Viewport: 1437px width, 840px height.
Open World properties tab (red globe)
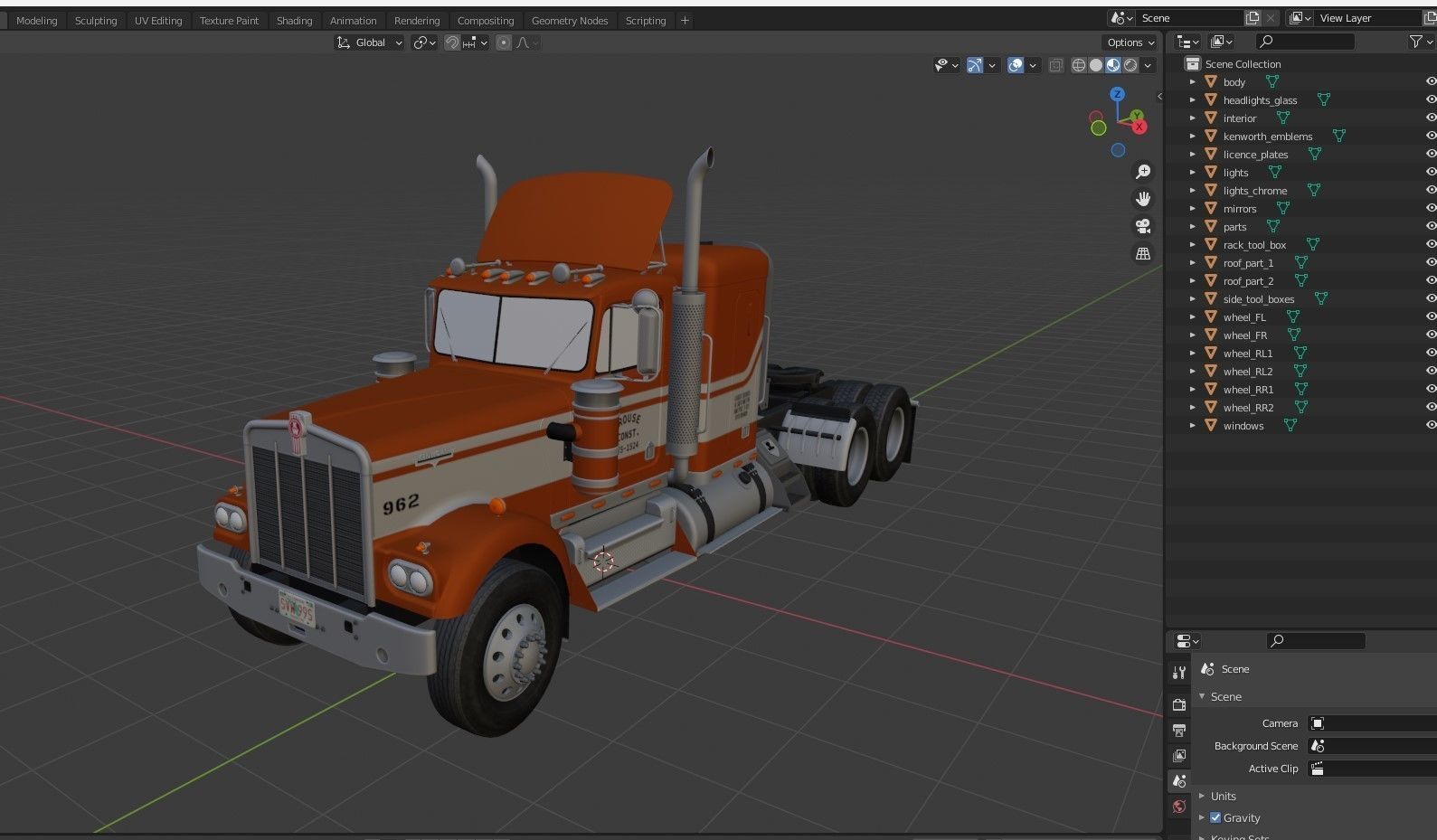[x=1179, y=807]
